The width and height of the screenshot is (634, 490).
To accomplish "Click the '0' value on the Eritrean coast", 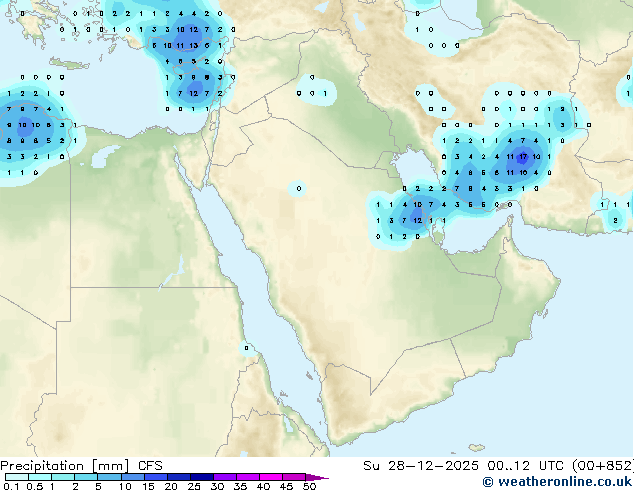I will coord(247,348).
